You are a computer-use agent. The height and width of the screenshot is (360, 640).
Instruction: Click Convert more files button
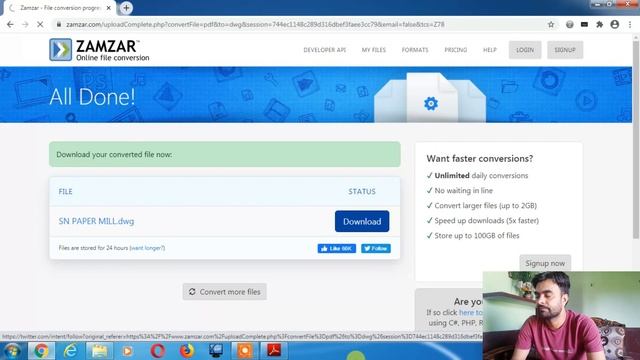coord(224,292)
